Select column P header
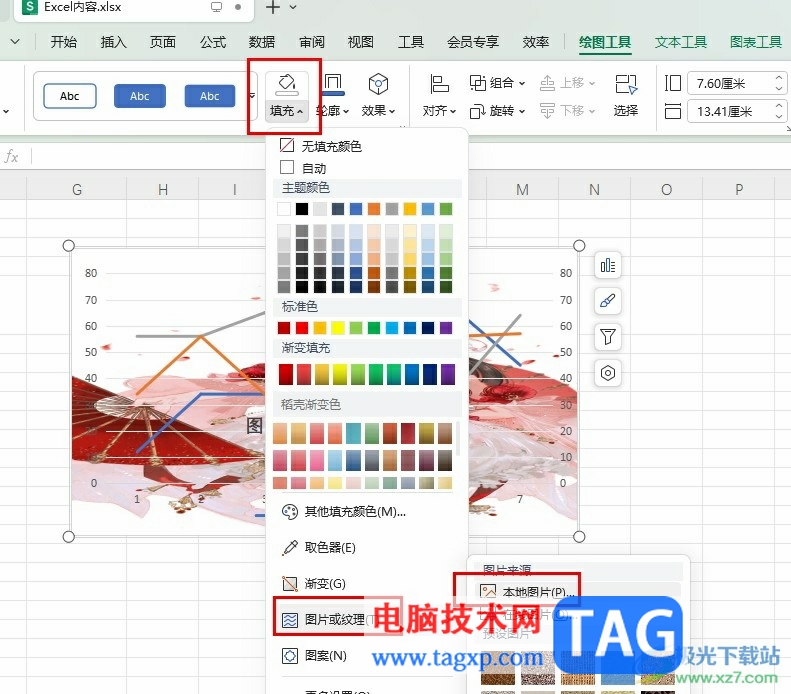This screenshot has height=694, width=791. point(739,190)
